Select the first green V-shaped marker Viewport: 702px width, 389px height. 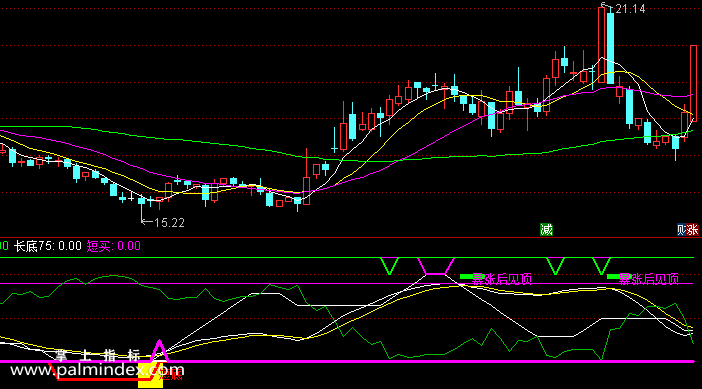point(390,266)
